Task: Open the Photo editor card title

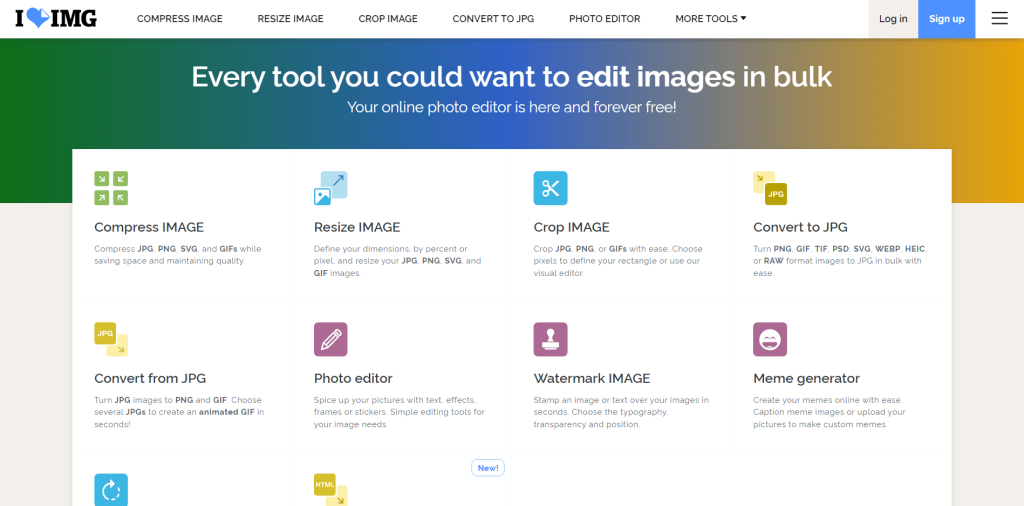Action: [353, 378]
